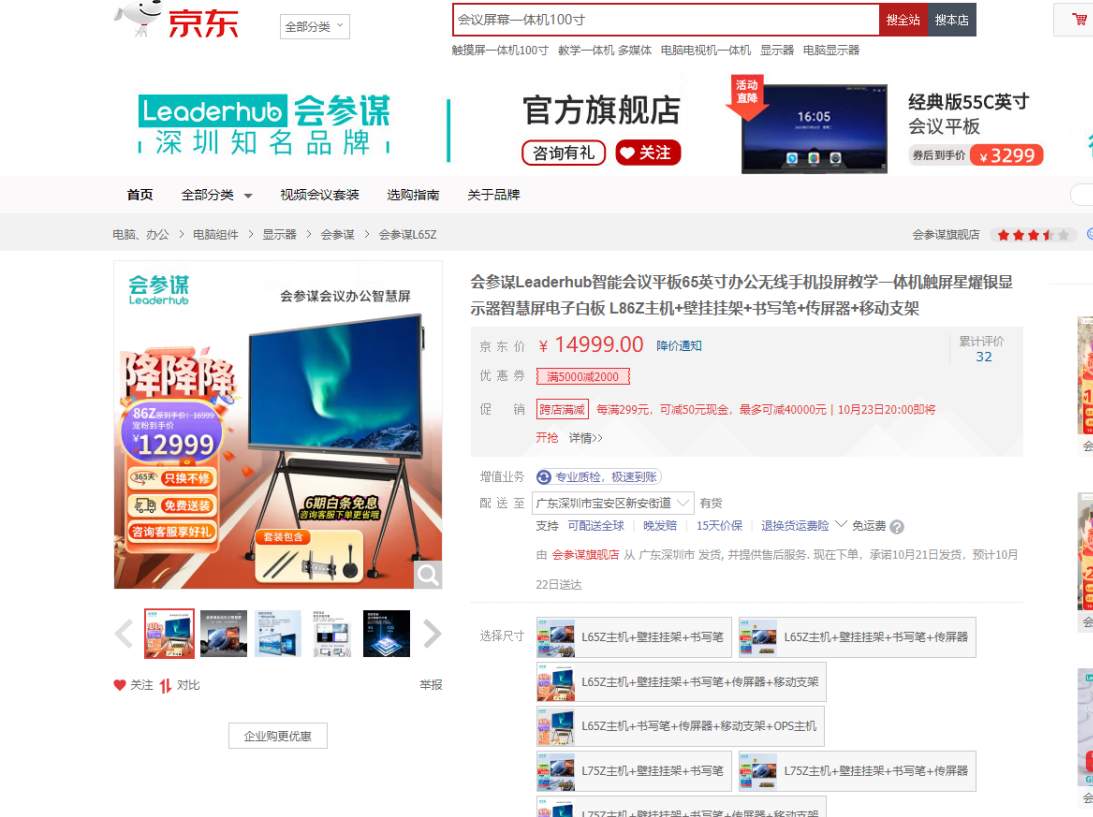Click the 晚发赔 link
The width and height of the screenshot is (1093, 817).
click(x=659, y=526)
